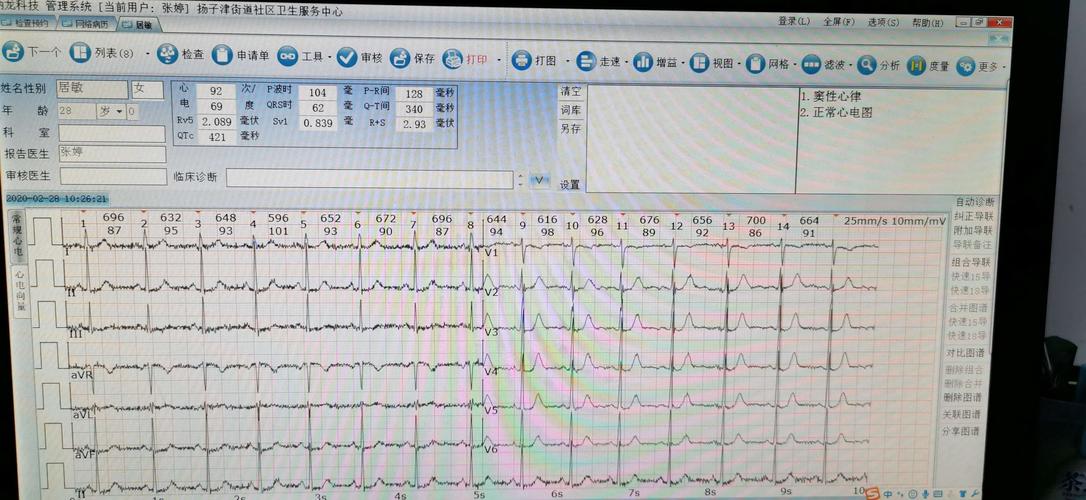Click the 审核 (Review) checkmark icon
This screenshot has height=500, width=1086.
(x=347, y=58)
